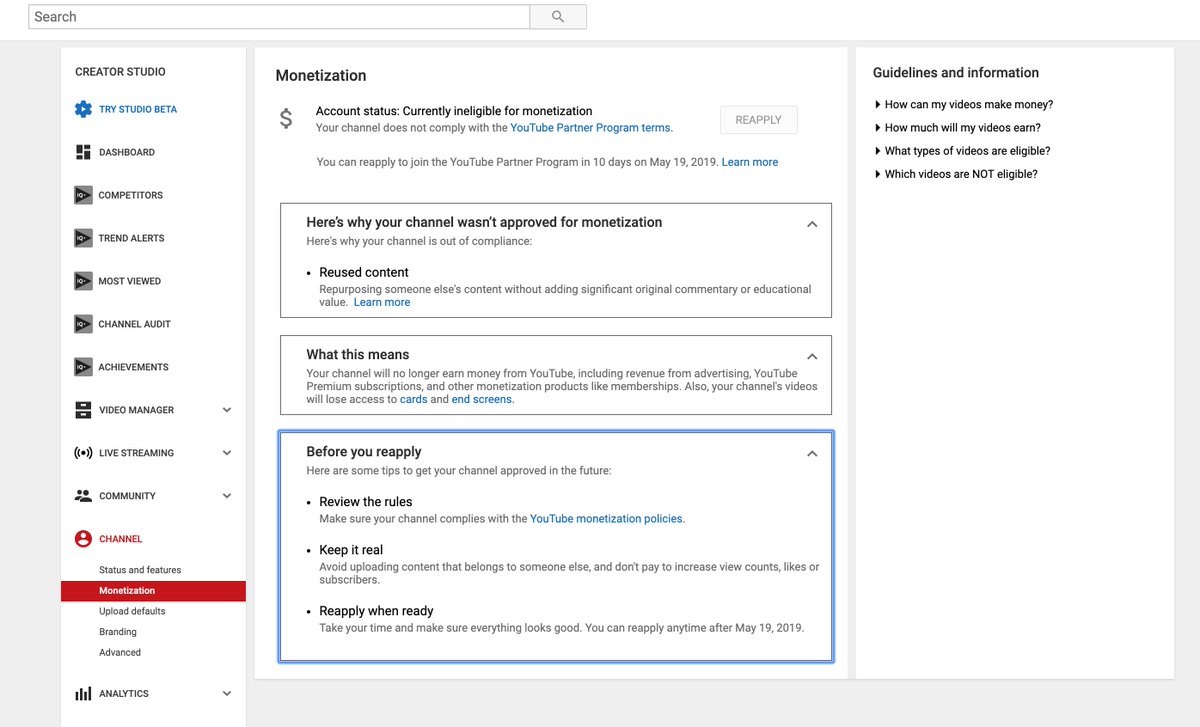Click the search magnifier button

[x=558, y=17]
